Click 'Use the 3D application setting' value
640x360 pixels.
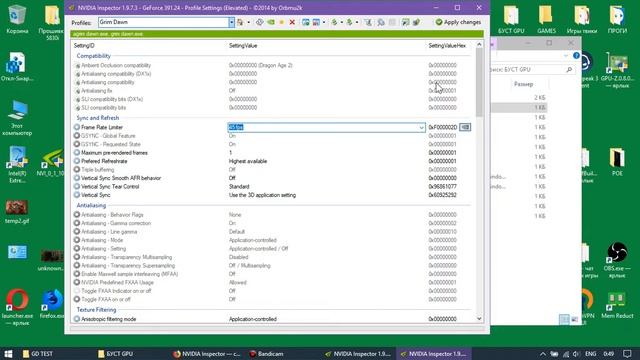pos(262,195)
